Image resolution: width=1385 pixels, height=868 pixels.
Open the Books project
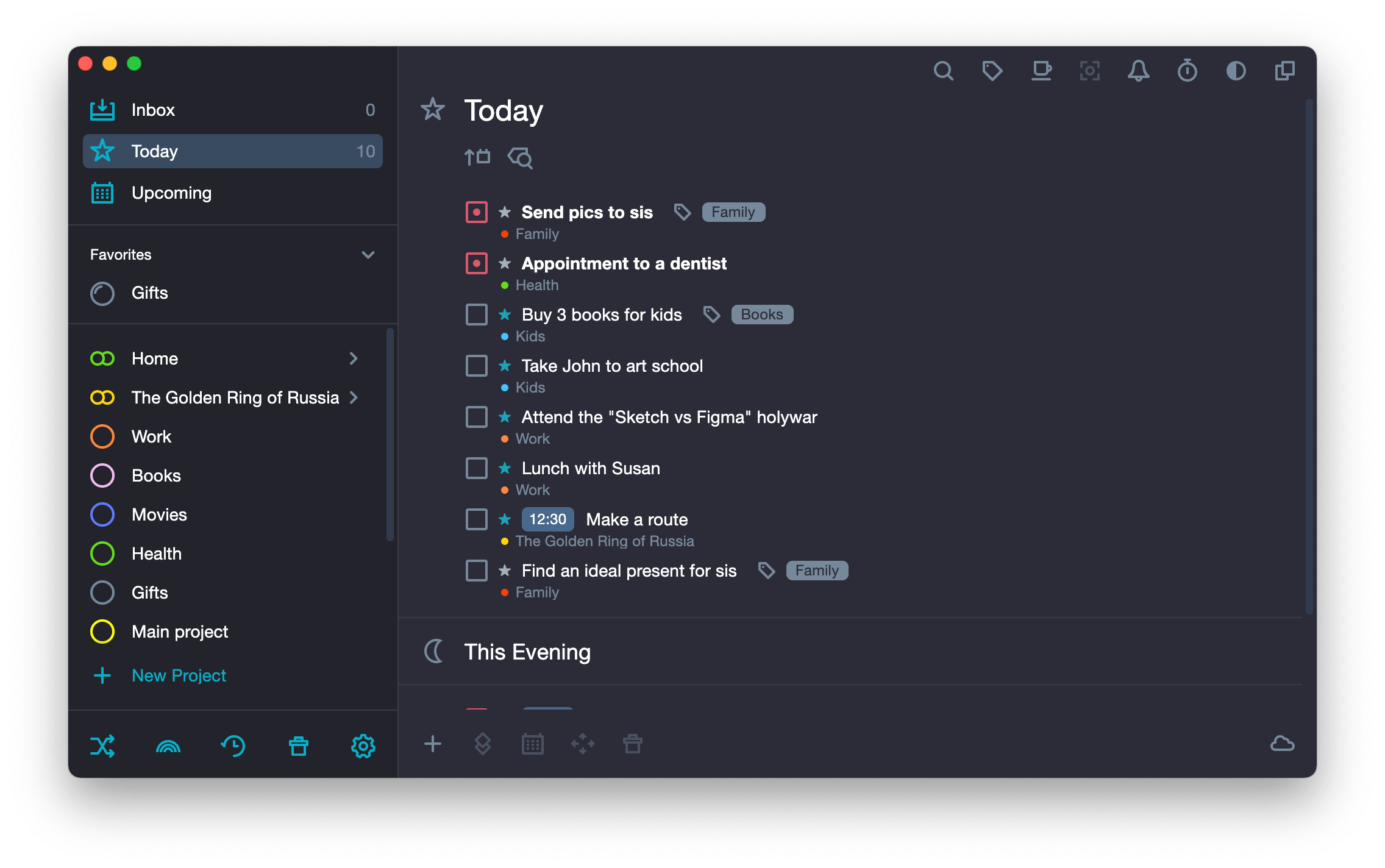(233, 475)
